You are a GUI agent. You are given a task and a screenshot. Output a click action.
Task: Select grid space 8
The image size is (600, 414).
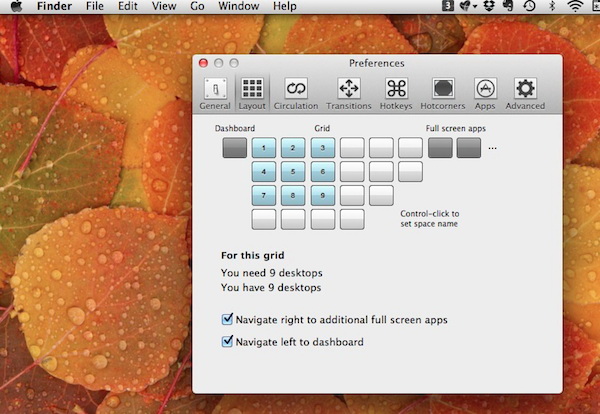tap(293, 196)
